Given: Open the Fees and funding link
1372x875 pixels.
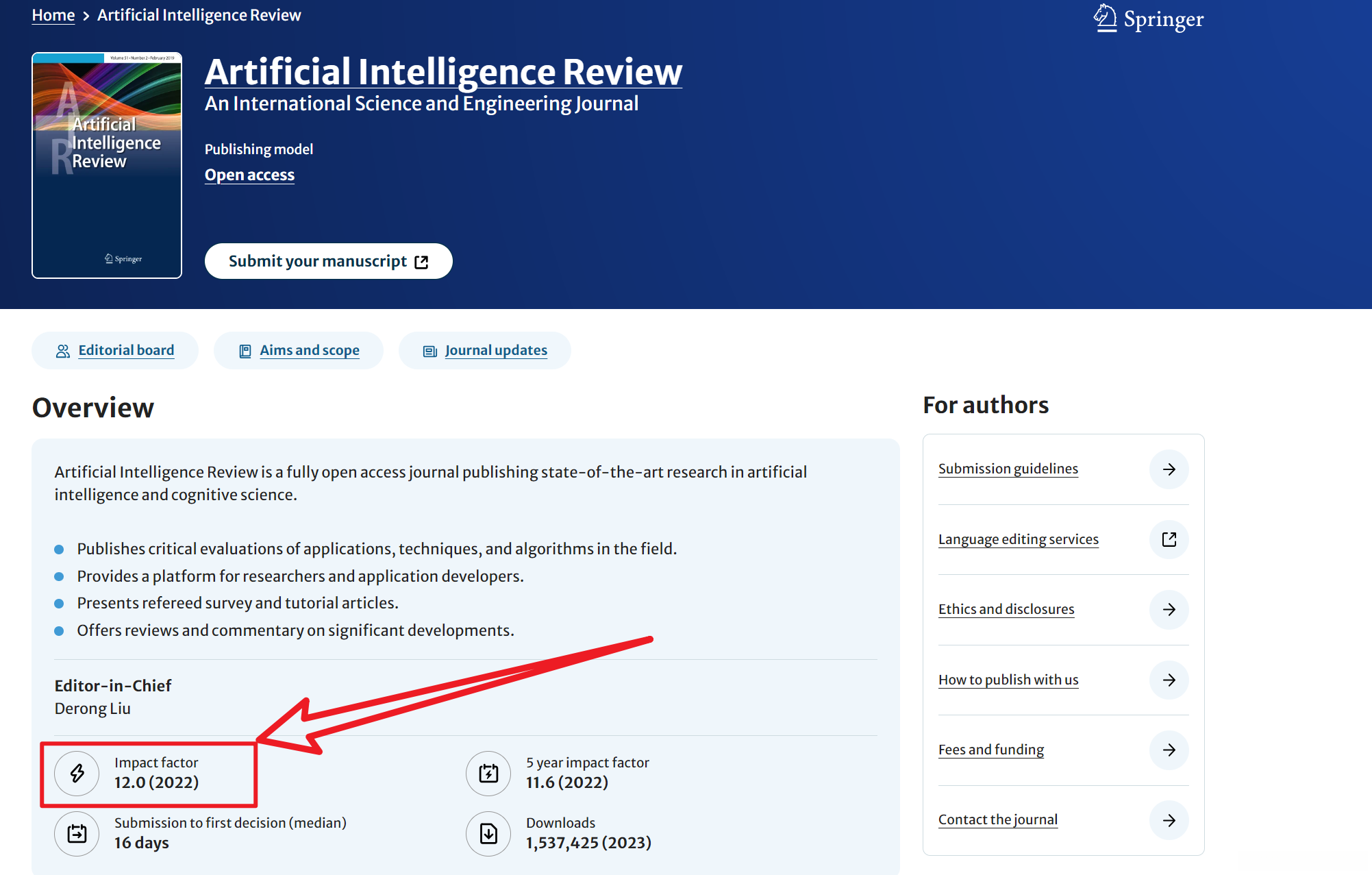Looking at the screenshot, I should 990,750.
